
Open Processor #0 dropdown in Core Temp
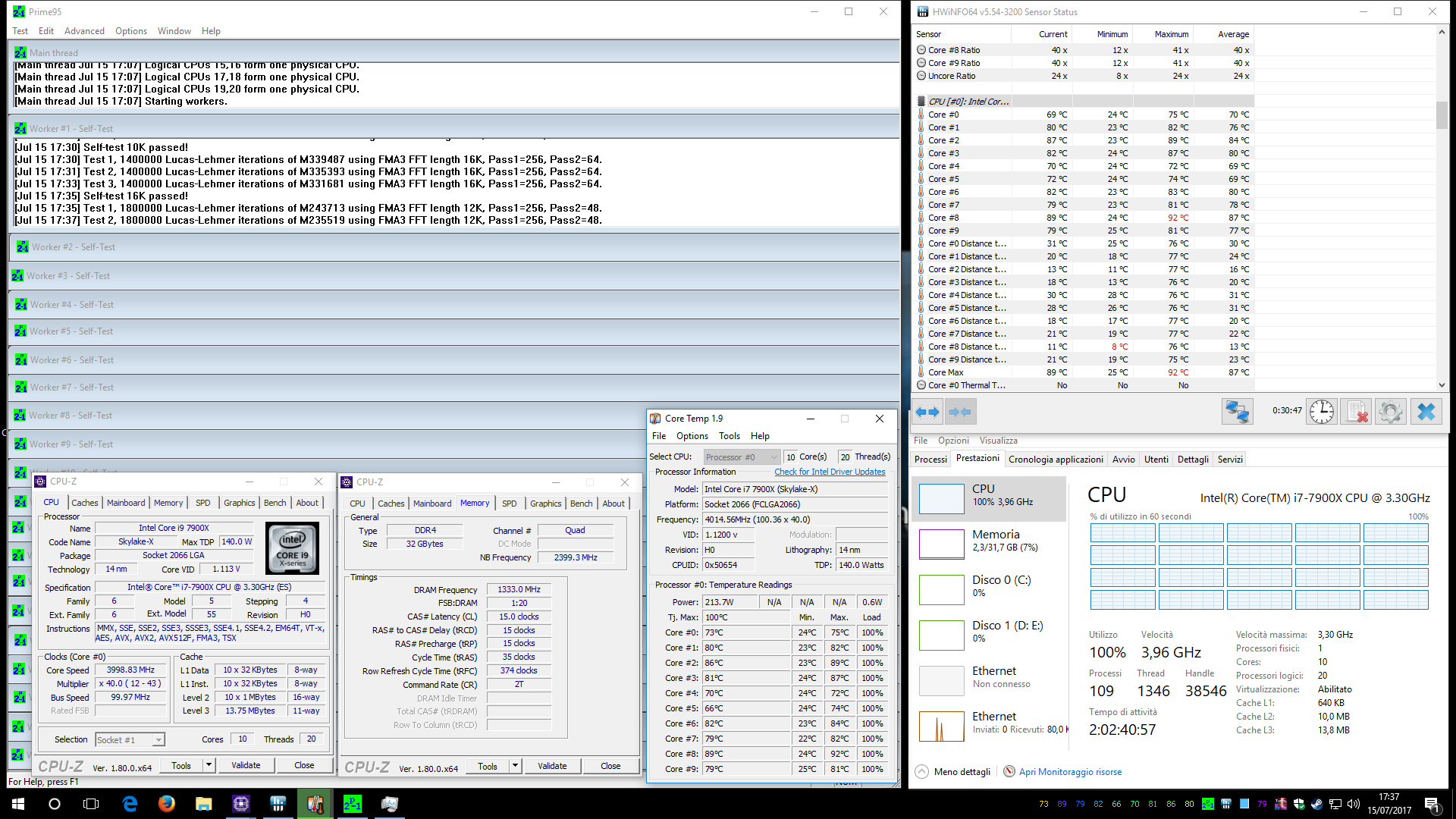coord(742,457)
